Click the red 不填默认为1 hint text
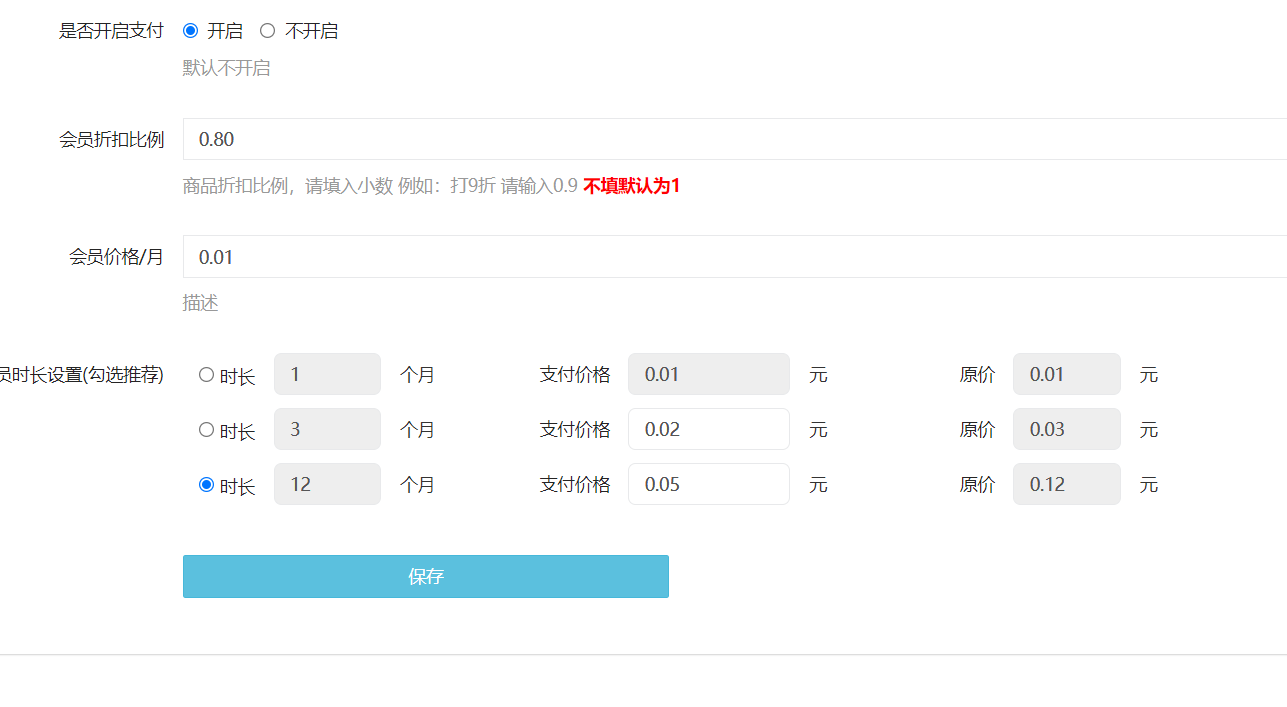The height and width of the screenshot is (707, 1287). point(631,186)
